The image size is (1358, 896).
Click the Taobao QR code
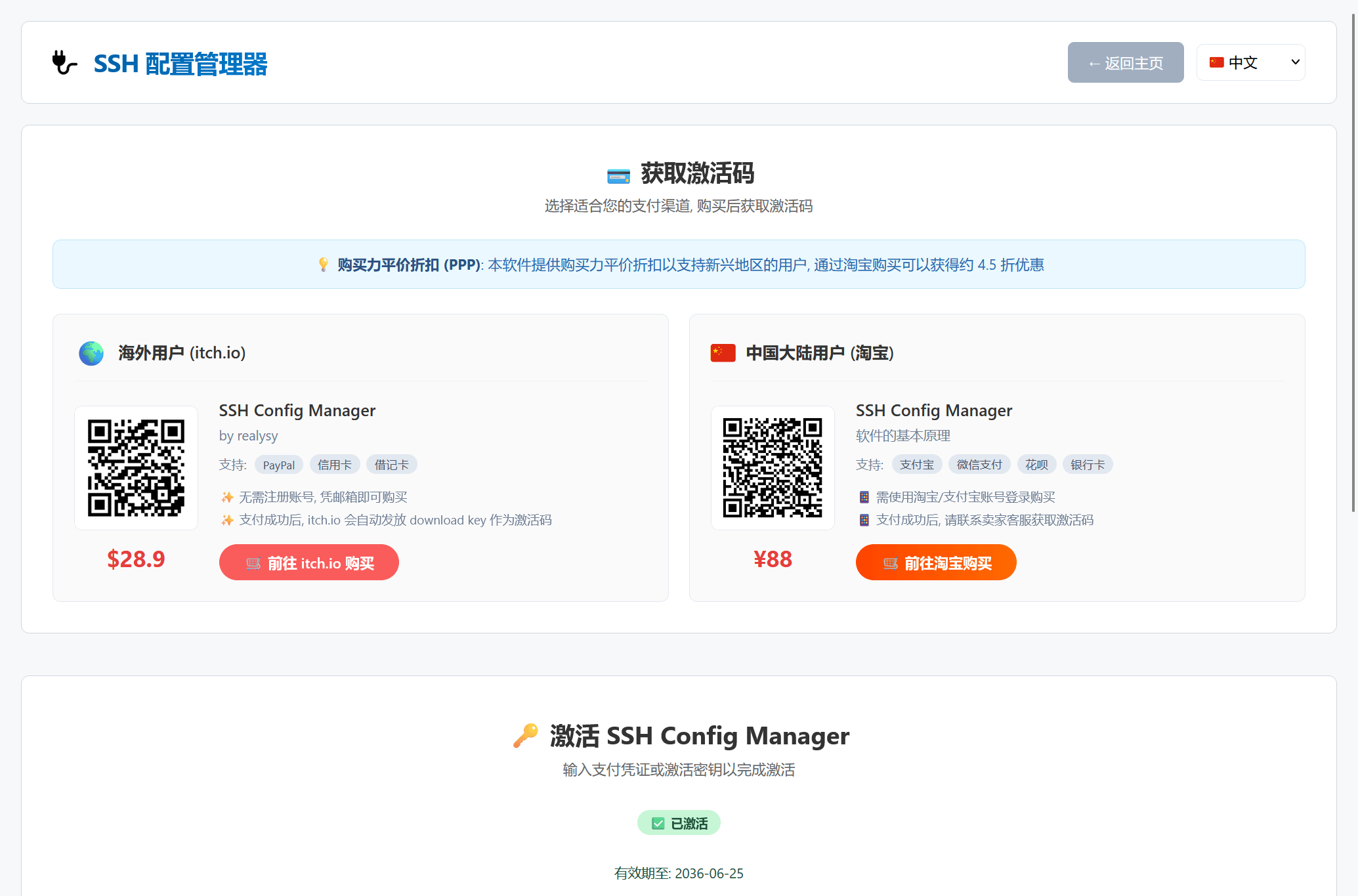(x=773, y=468)
